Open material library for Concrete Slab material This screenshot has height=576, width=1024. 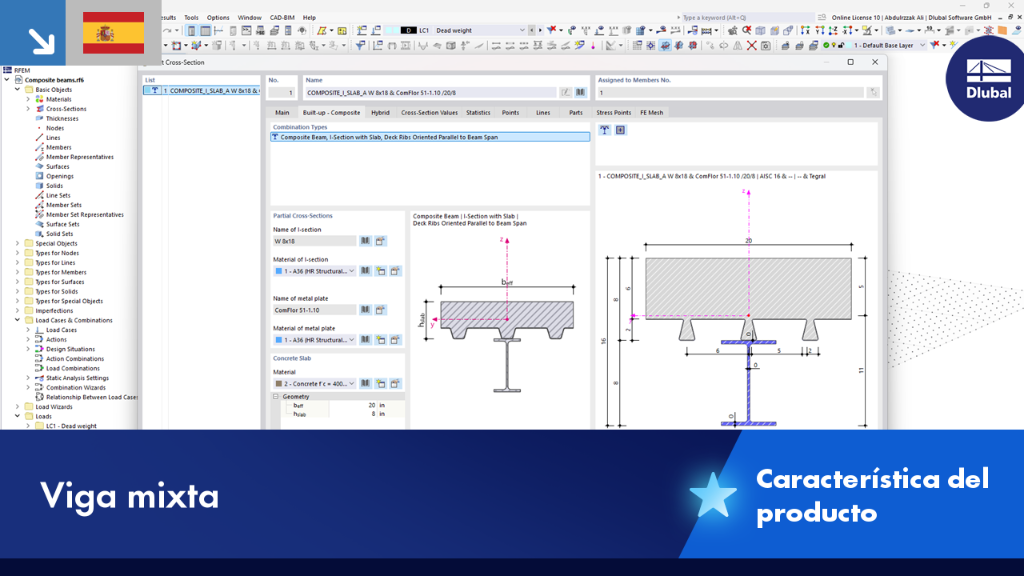(x=366, y=383)
